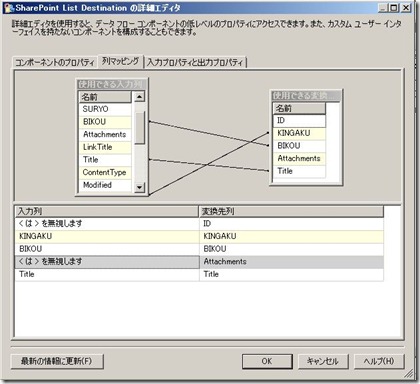
Task: Select ID in destination columns list
Action: pos(299,120)
